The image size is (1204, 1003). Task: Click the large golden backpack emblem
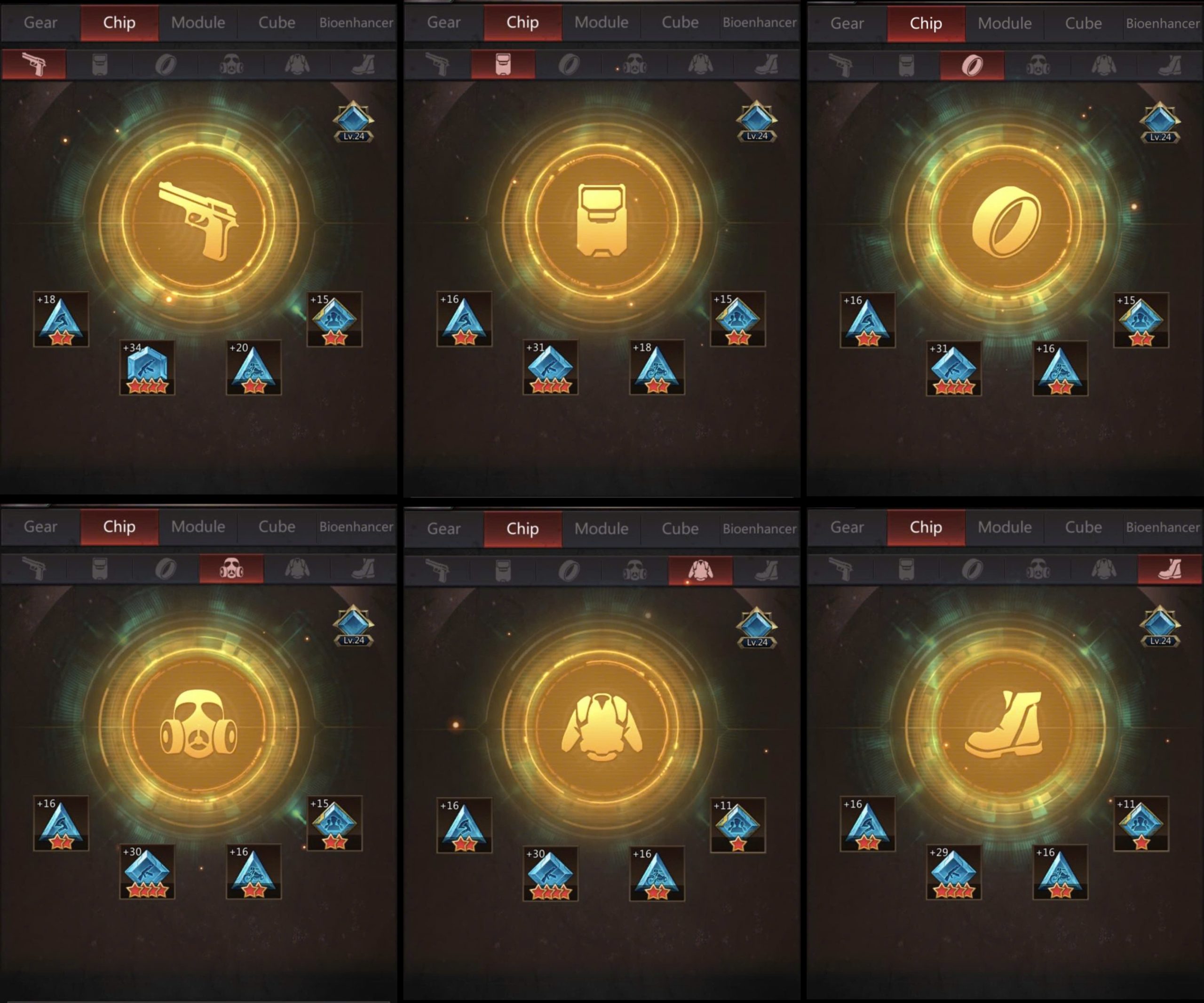click(x=602, y=221)
